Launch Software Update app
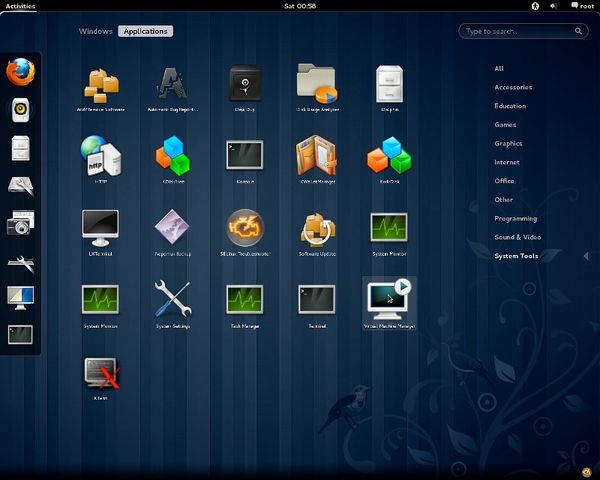 316,229
